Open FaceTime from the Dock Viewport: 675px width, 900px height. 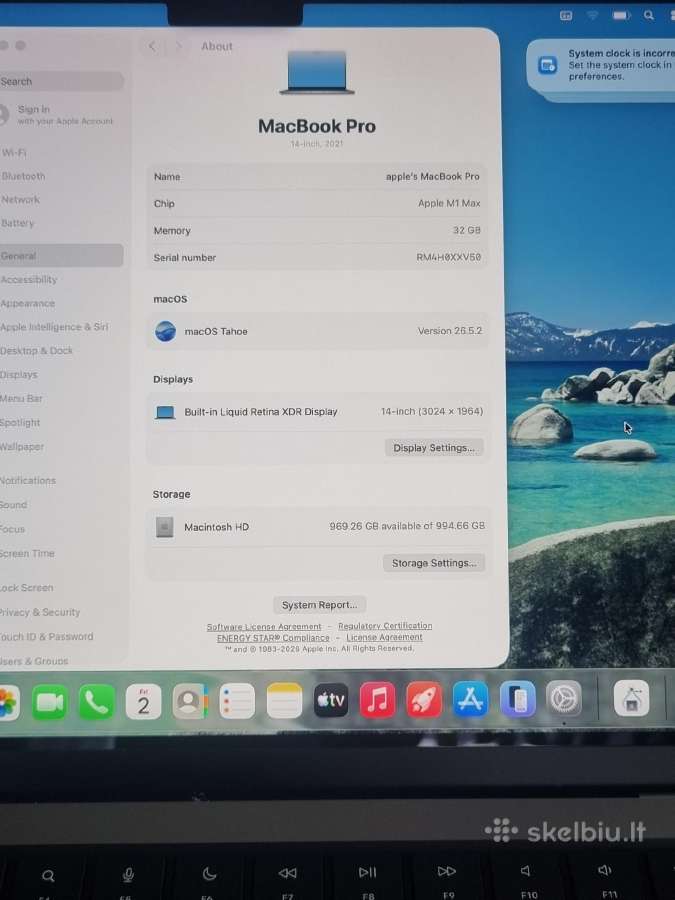click(49, 702)
